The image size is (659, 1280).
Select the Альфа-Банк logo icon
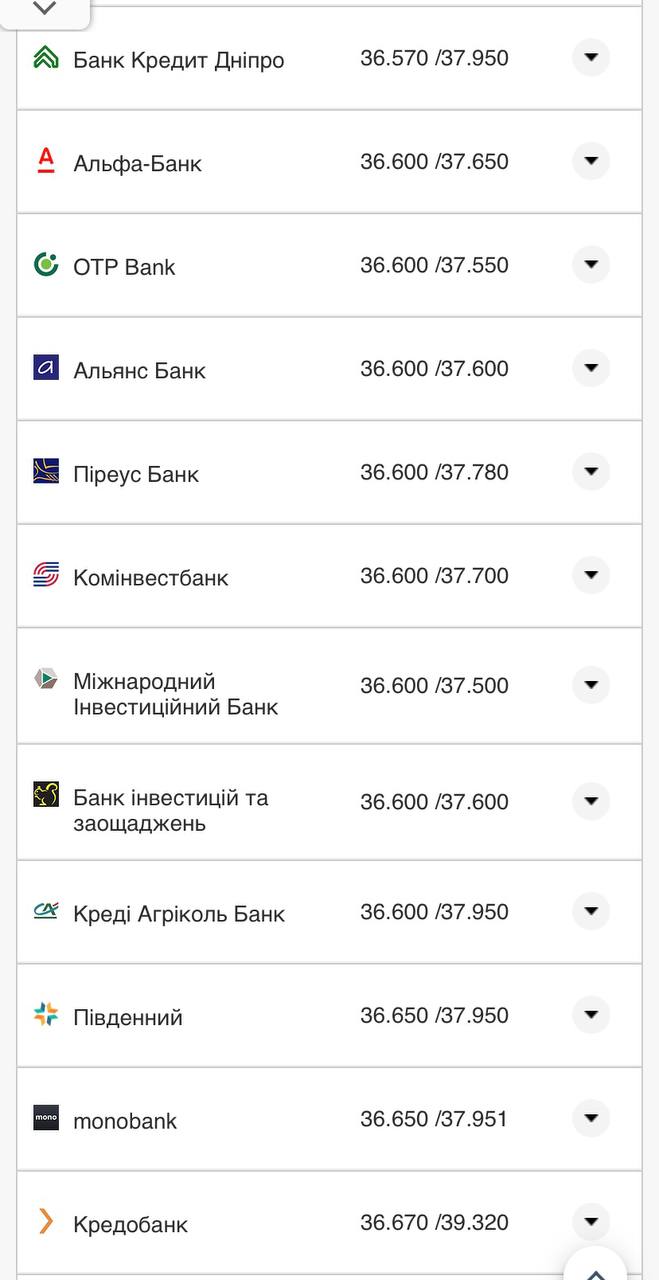coord(44,161)
